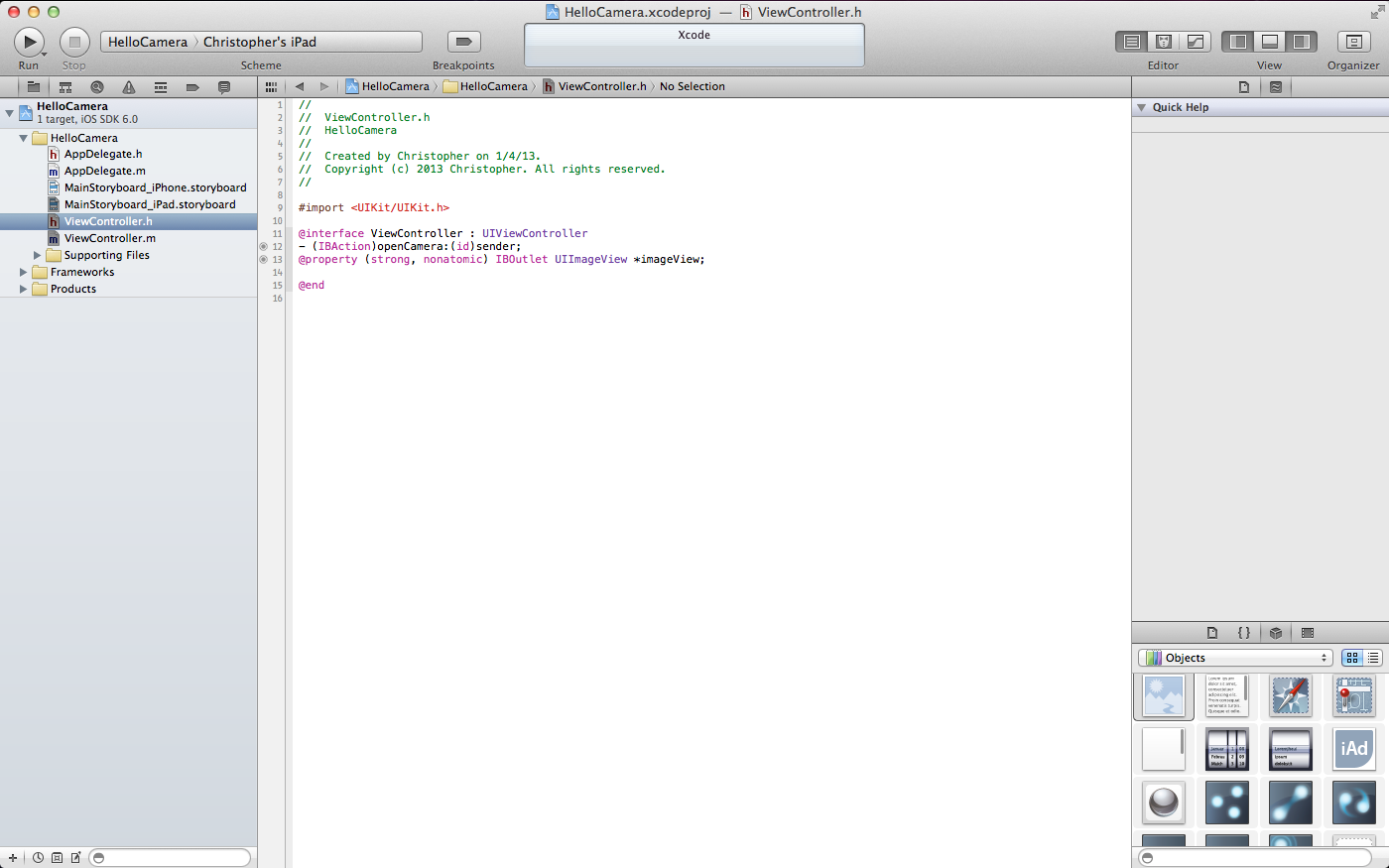Image resolution: width=1389 pixels, height=868 pixels.
Task: Select the Picker View object
Action: pos(1291,749)
